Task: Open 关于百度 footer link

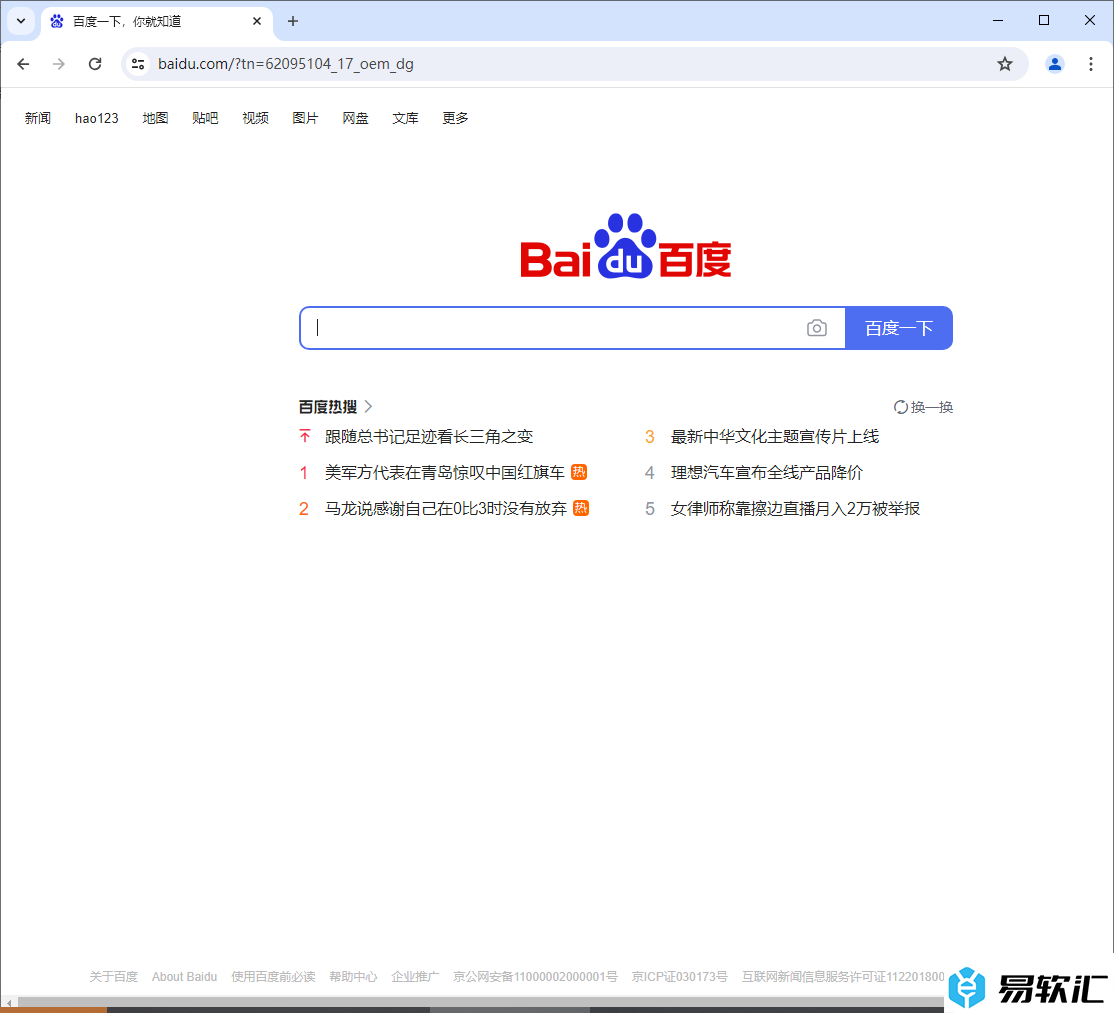Action: click(114, 977)
